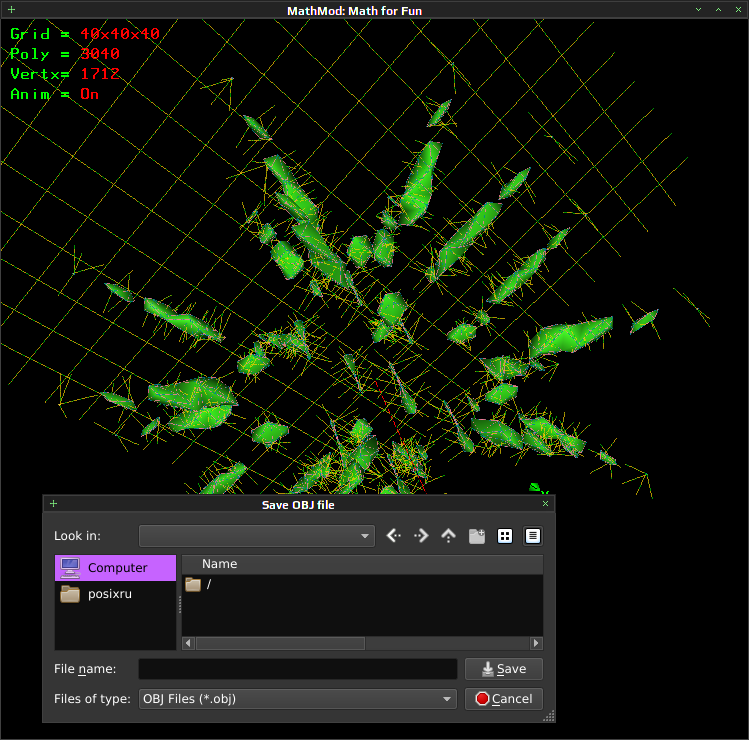Select the root / folder entry
The width and height of the screenshot is (749, 740).
coord(198,584)
